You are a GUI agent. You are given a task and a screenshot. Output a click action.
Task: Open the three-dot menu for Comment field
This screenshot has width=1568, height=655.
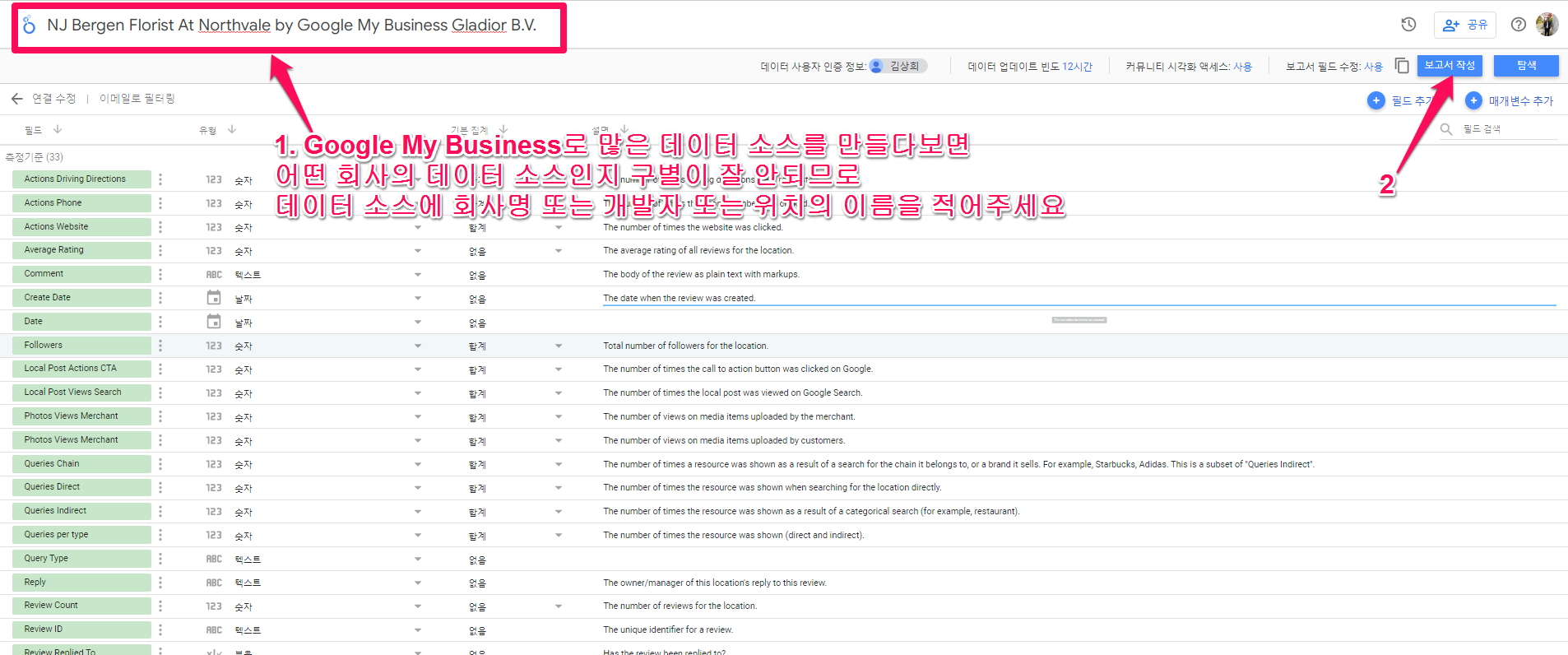pos(160,274)
